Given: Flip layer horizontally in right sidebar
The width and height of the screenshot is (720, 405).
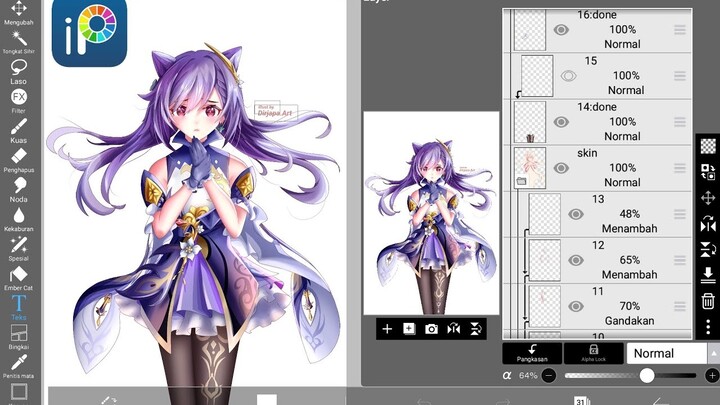Looking at the screenshot, I should (x=708, y=225).
